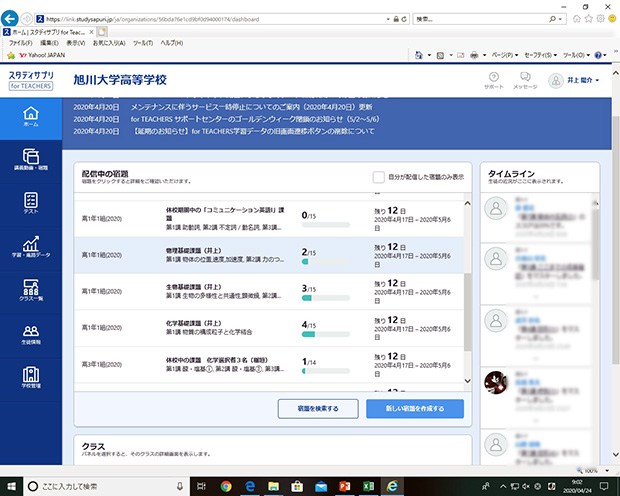Toggle show only my distributed homework checkbox

(x=378, y=177)
